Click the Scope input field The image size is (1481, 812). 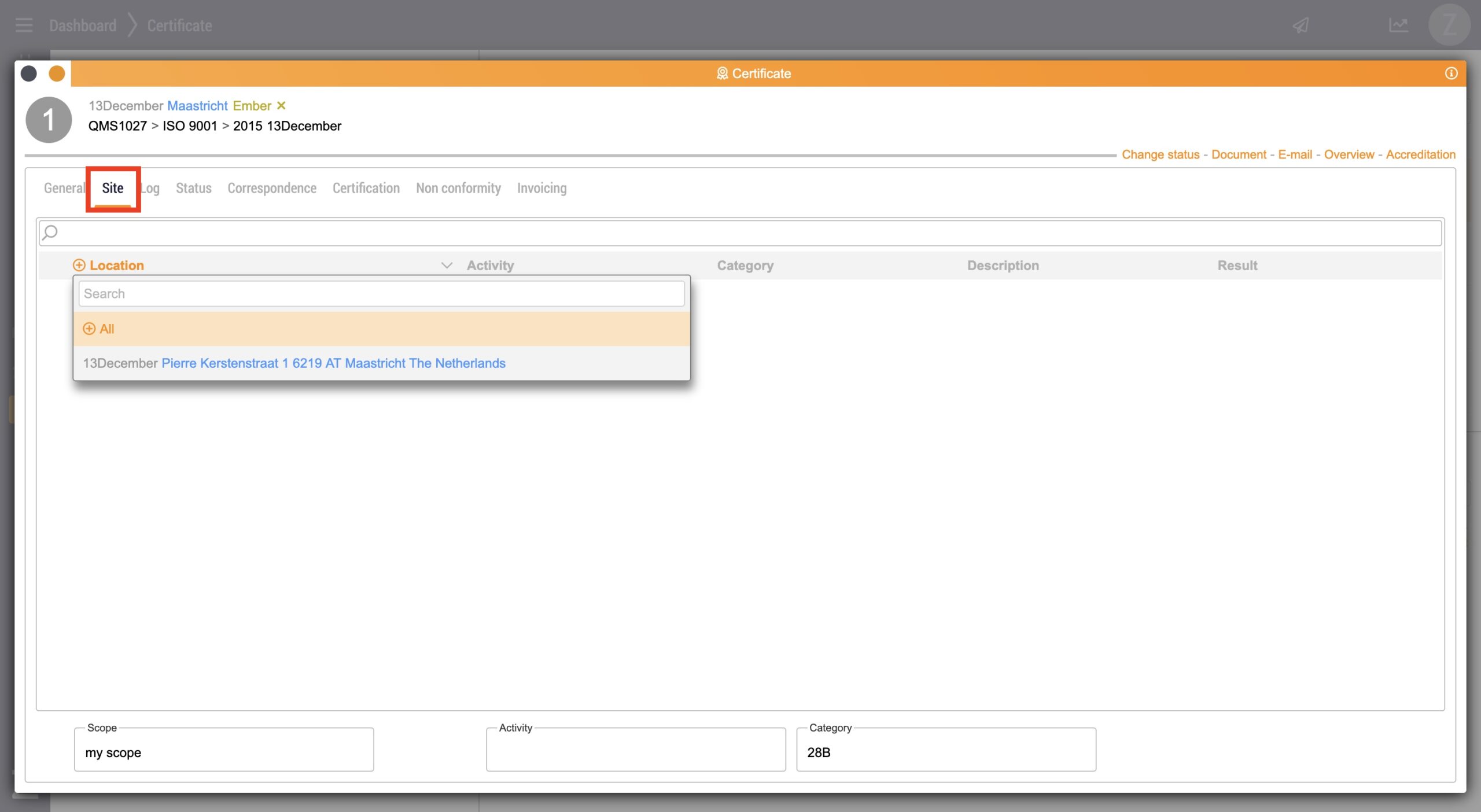224,752
